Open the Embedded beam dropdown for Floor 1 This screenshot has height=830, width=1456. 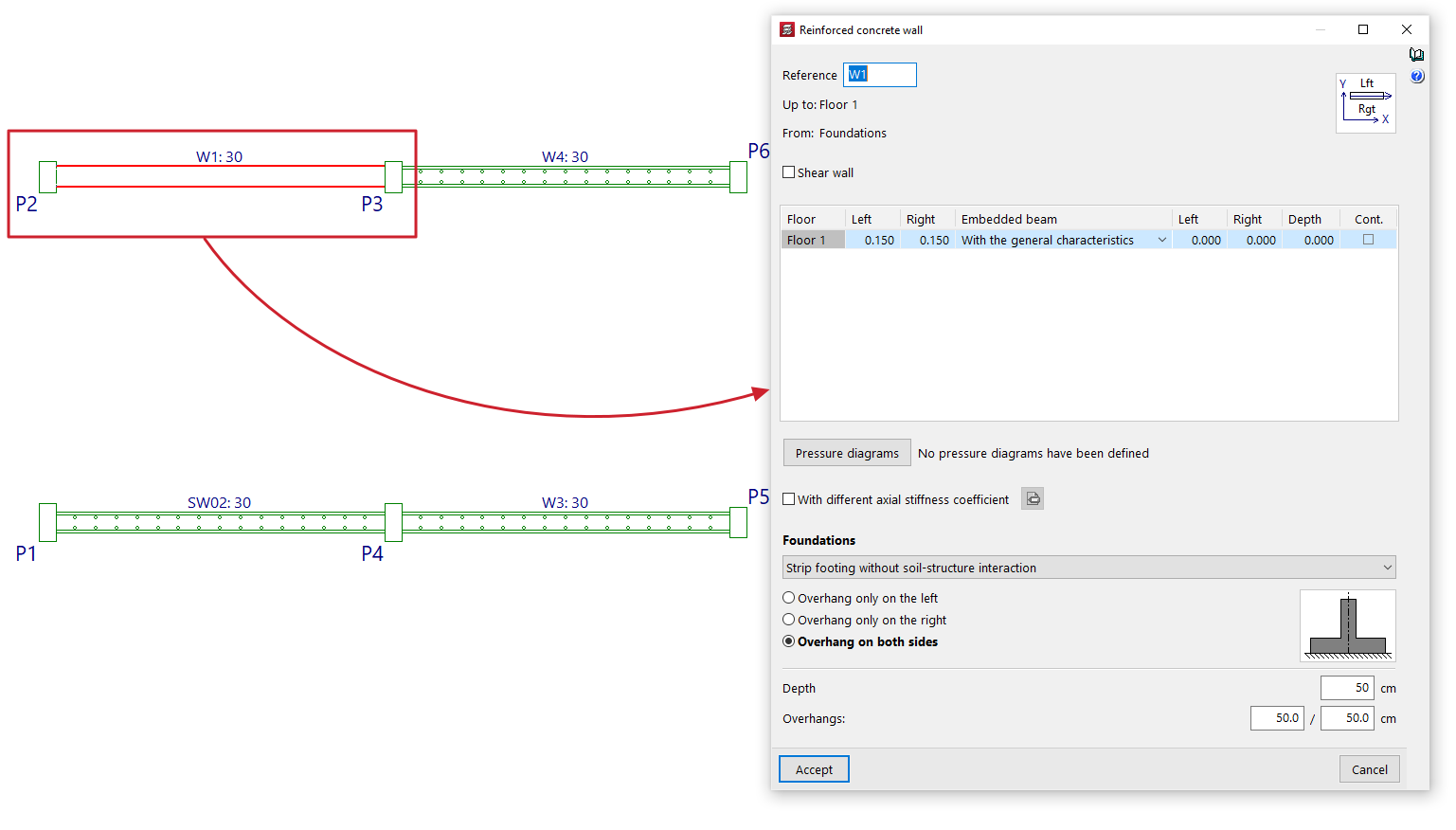[1162, 240]
